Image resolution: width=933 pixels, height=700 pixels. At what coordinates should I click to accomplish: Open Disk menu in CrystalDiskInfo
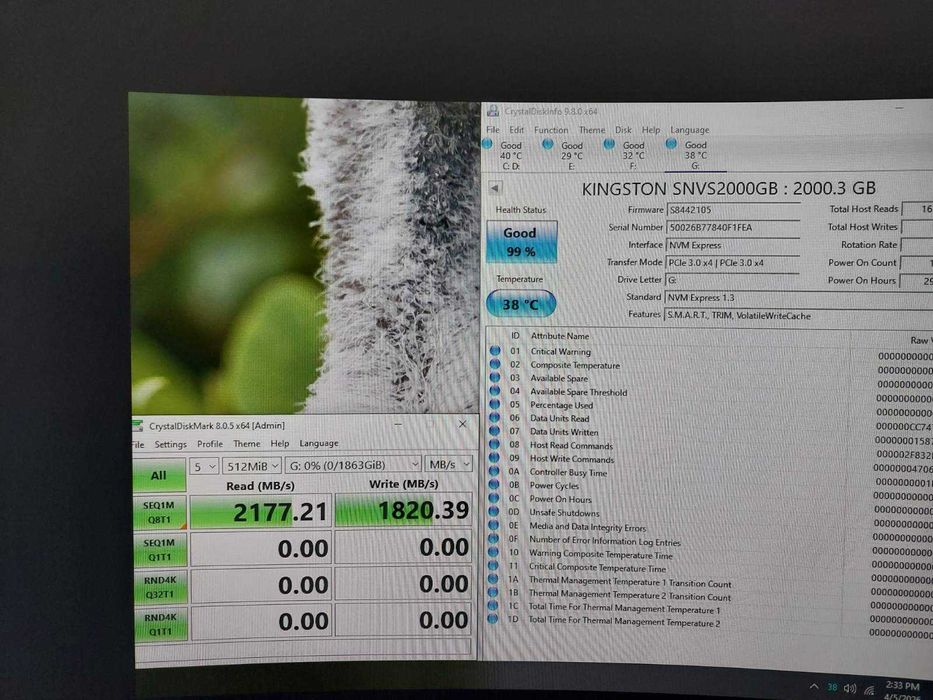(623, 129)
